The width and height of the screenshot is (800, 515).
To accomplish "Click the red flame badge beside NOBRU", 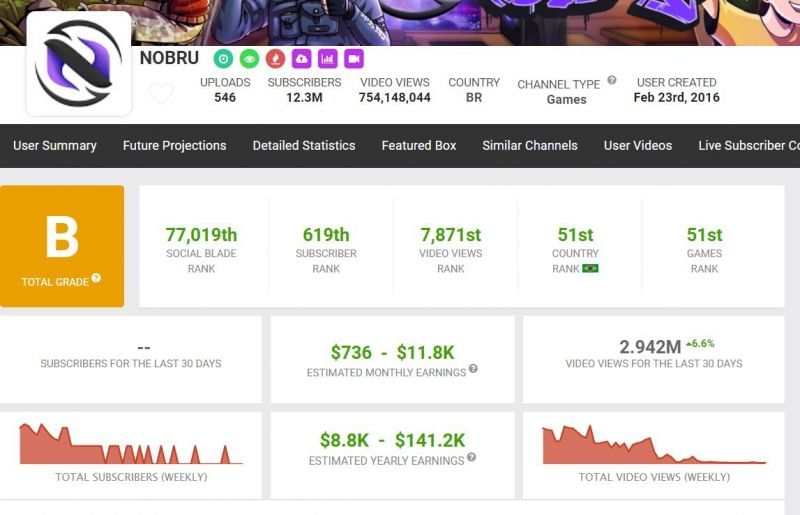I will [275, 59].
